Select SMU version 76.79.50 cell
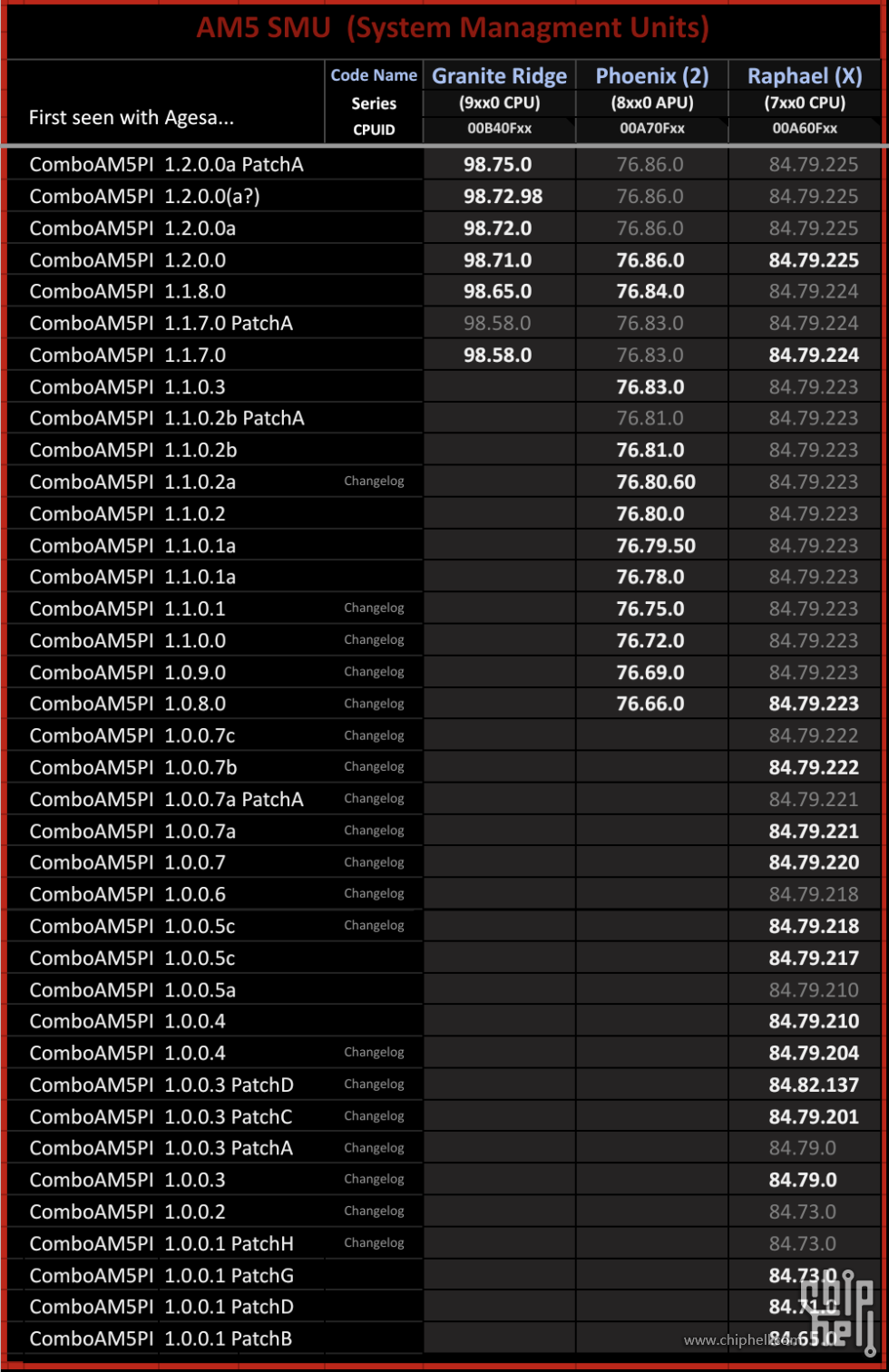Image resolution: width=889 pixels, height=1372 pixels. pyautogui.click(x=650, y=546)
